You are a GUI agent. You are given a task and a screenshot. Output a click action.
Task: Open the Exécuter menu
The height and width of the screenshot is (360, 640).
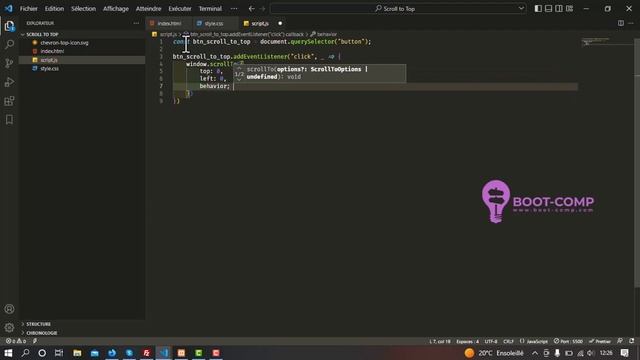[x=180, y=9]
